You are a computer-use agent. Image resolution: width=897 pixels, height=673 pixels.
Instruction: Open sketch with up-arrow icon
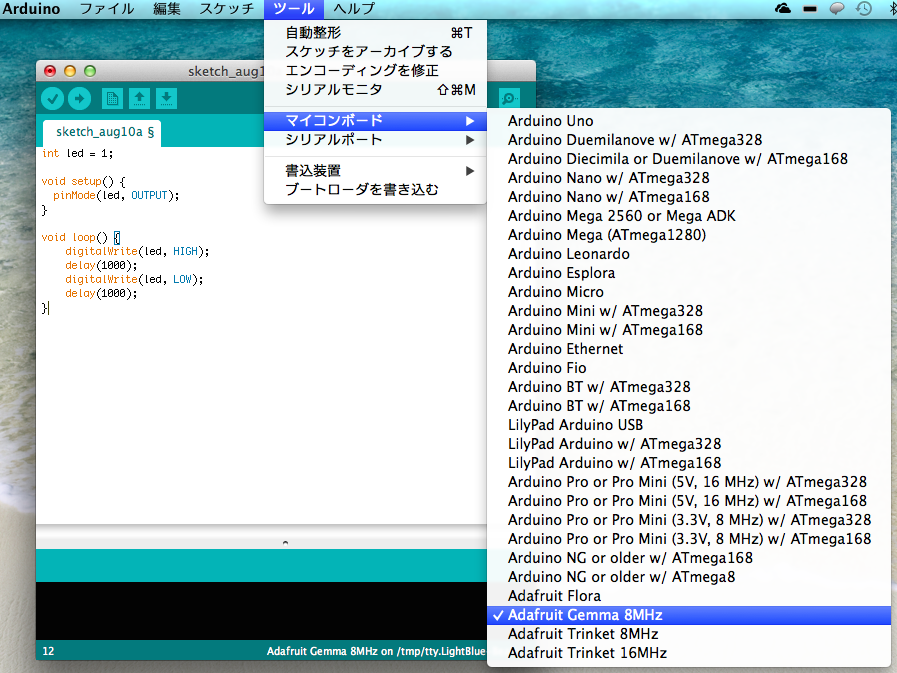click(139, 98)
